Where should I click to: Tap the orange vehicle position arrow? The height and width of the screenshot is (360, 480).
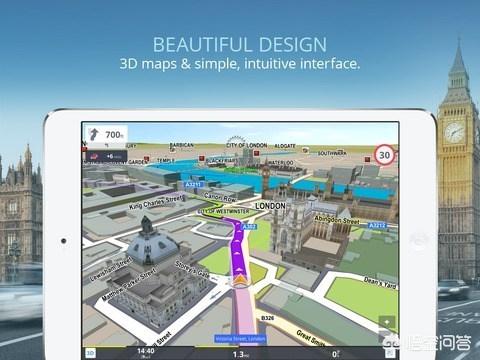pyautogui.click(x=239, y=281)
